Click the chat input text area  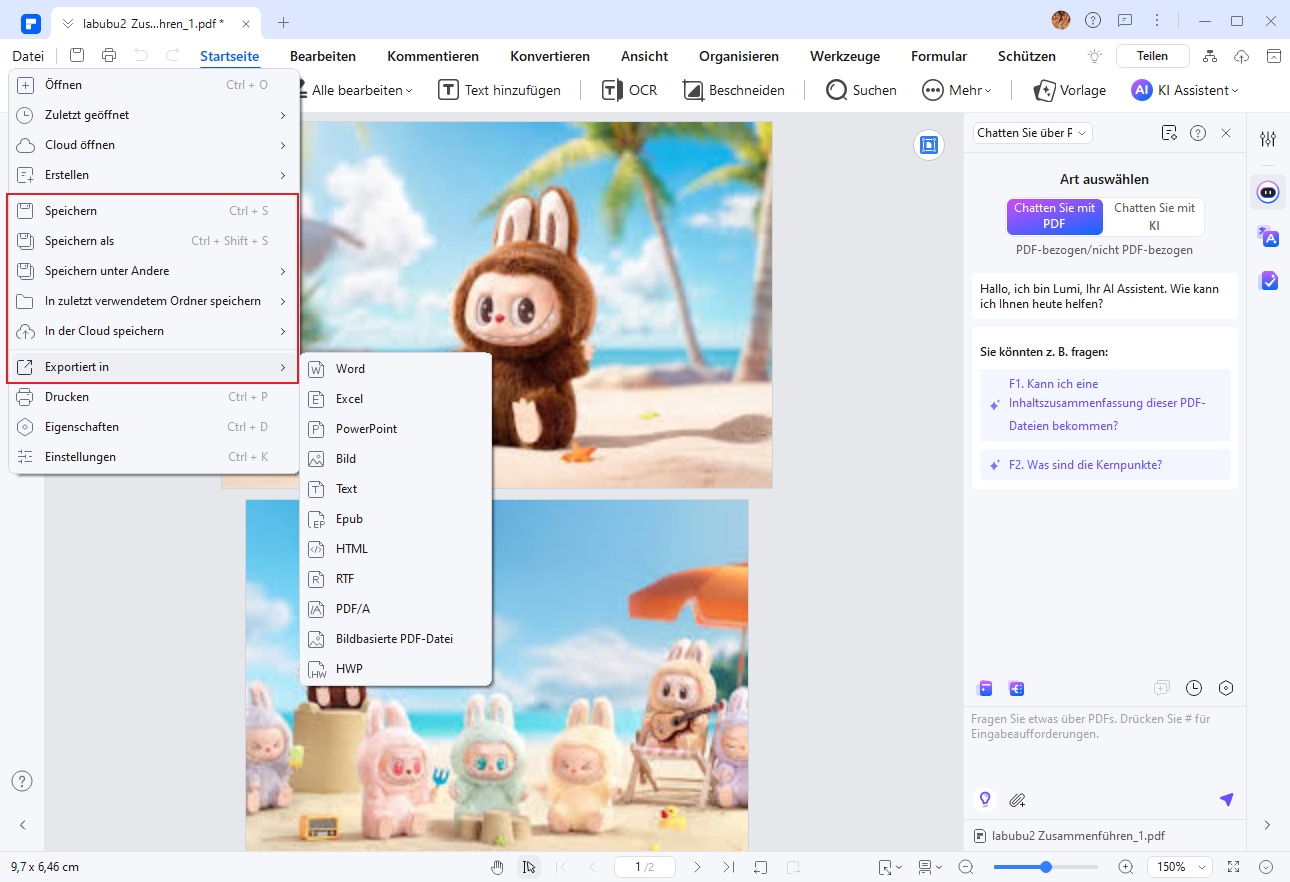[x=1104, y=745]
